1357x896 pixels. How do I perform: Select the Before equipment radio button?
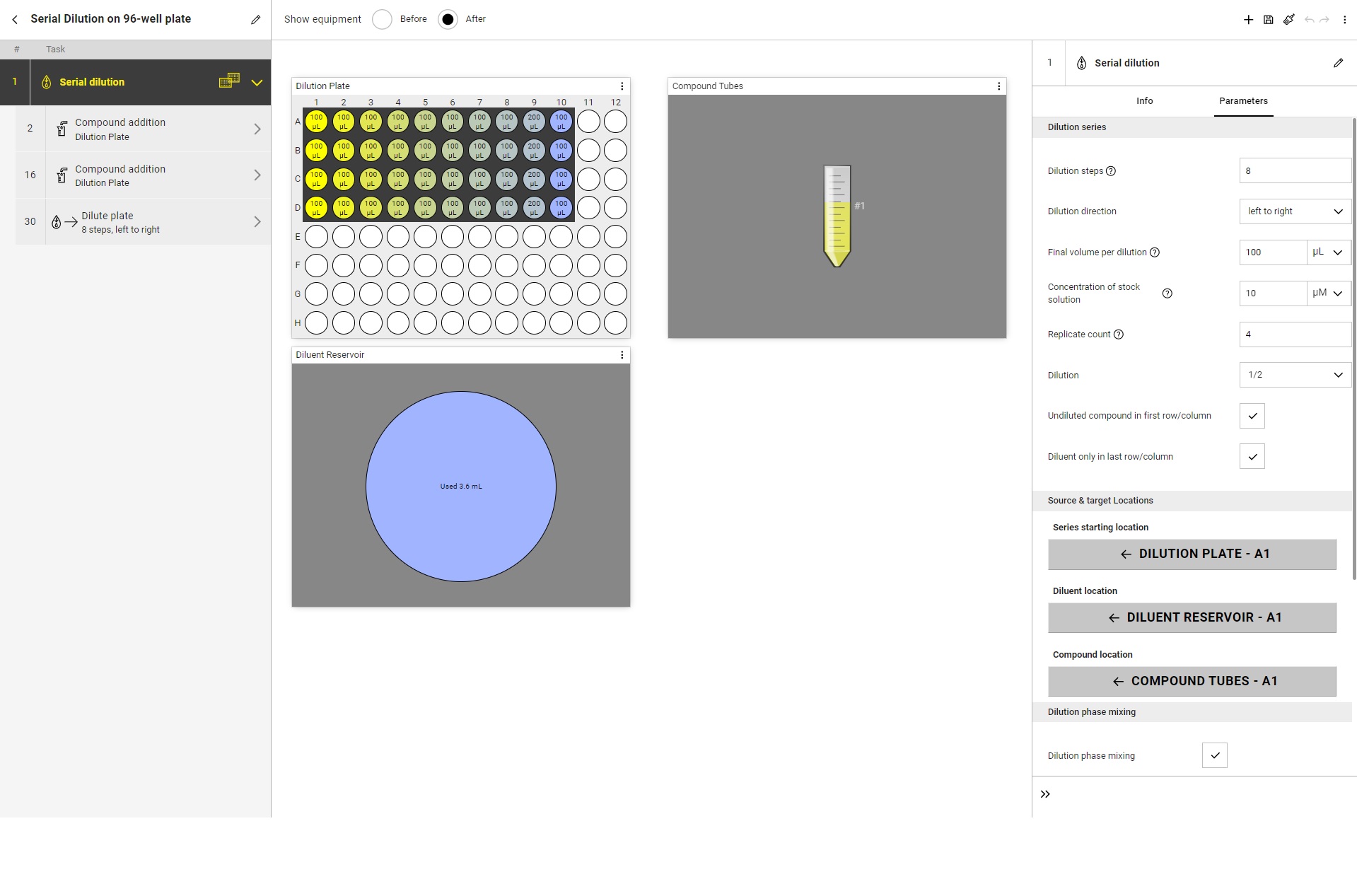pyautogui.click(x=382, y=19)
